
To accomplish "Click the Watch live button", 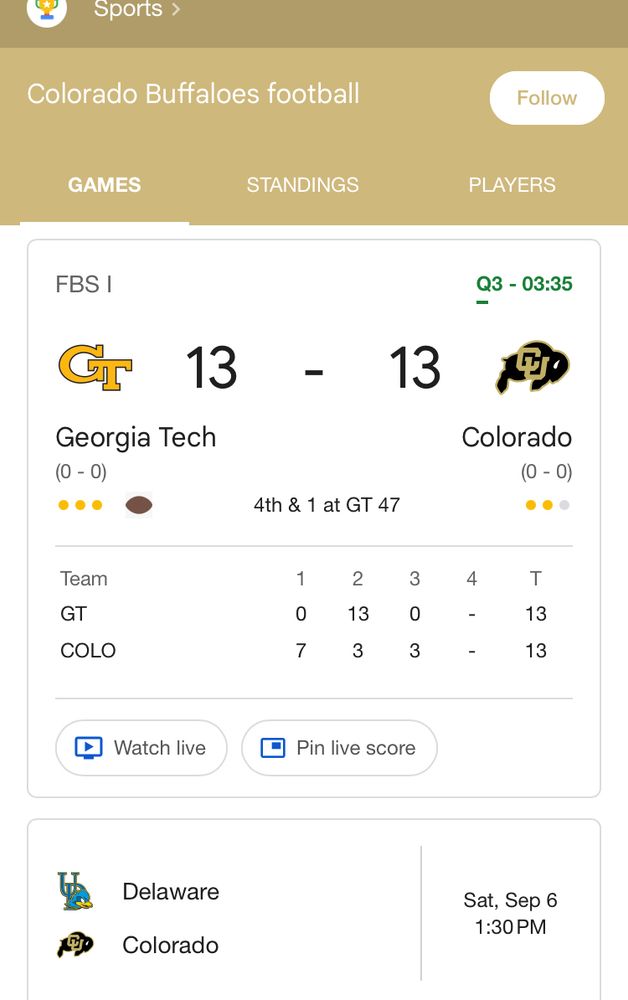I will click(x=142, y=747).
